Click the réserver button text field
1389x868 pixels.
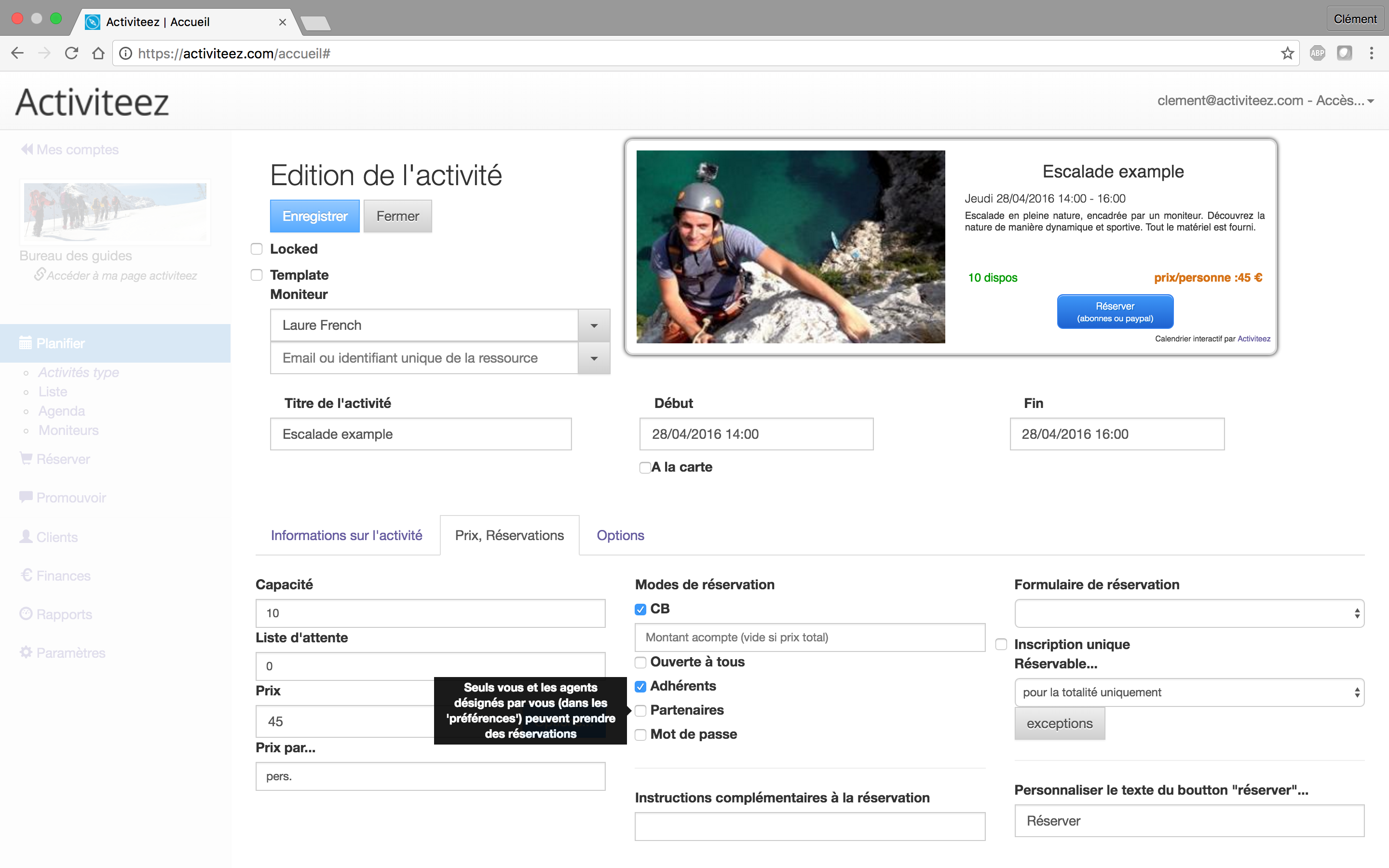[x=1189, y=821]
